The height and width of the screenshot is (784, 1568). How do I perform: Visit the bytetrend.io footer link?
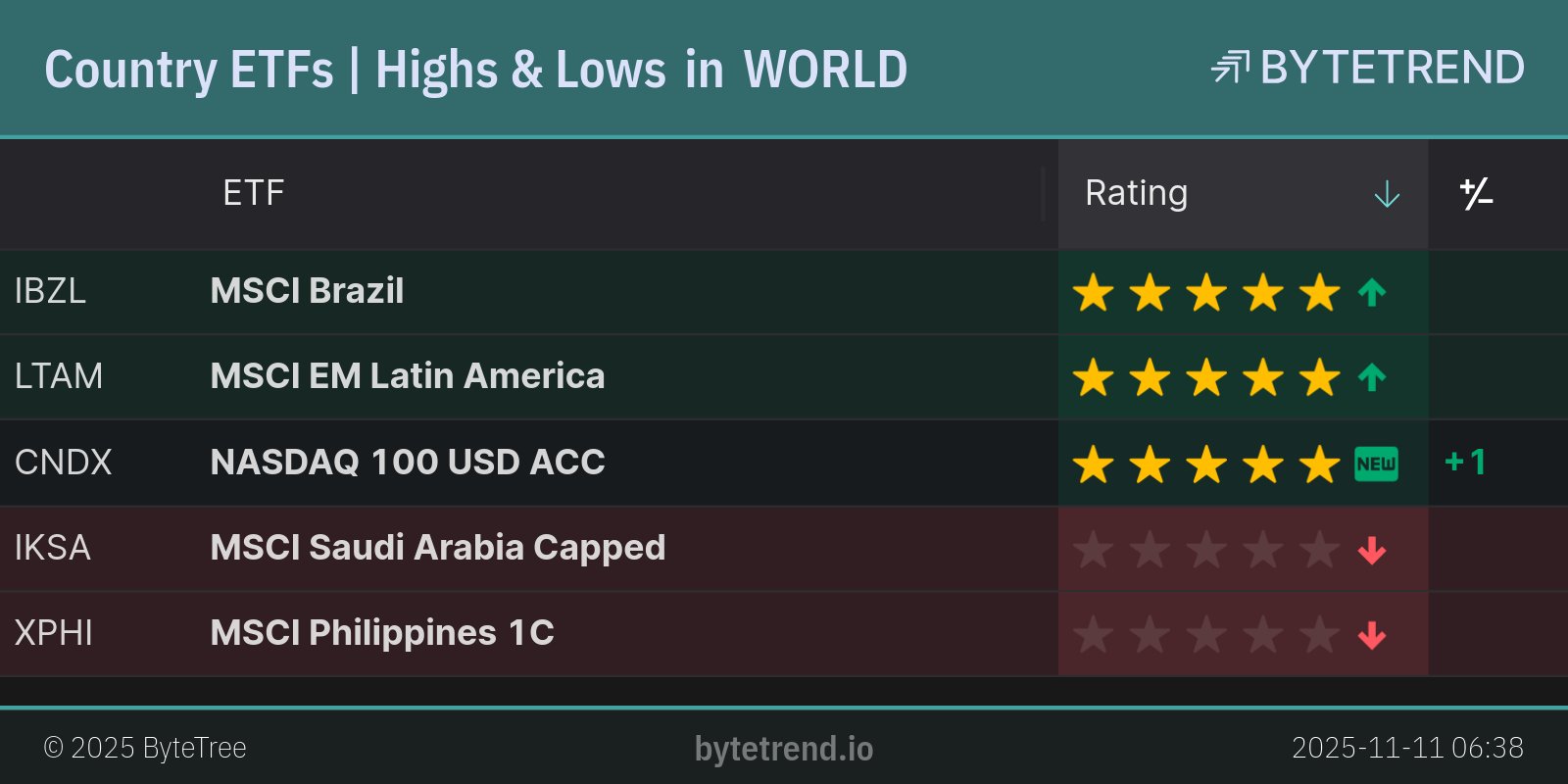pos(784,749)
